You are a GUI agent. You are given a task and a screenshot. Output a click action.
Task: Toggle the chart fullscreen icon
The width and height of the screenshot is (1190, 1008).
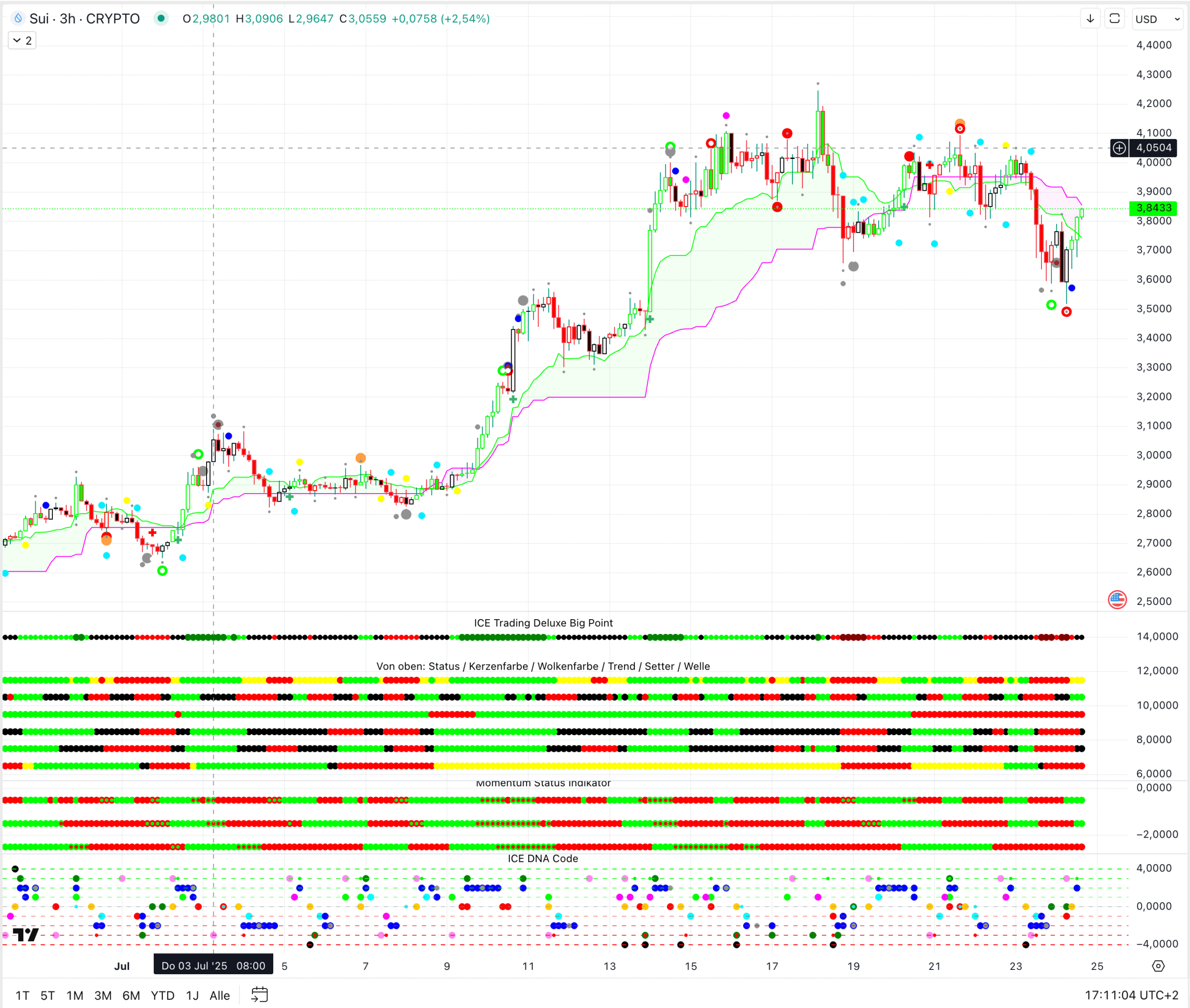tap(1114, 18)
